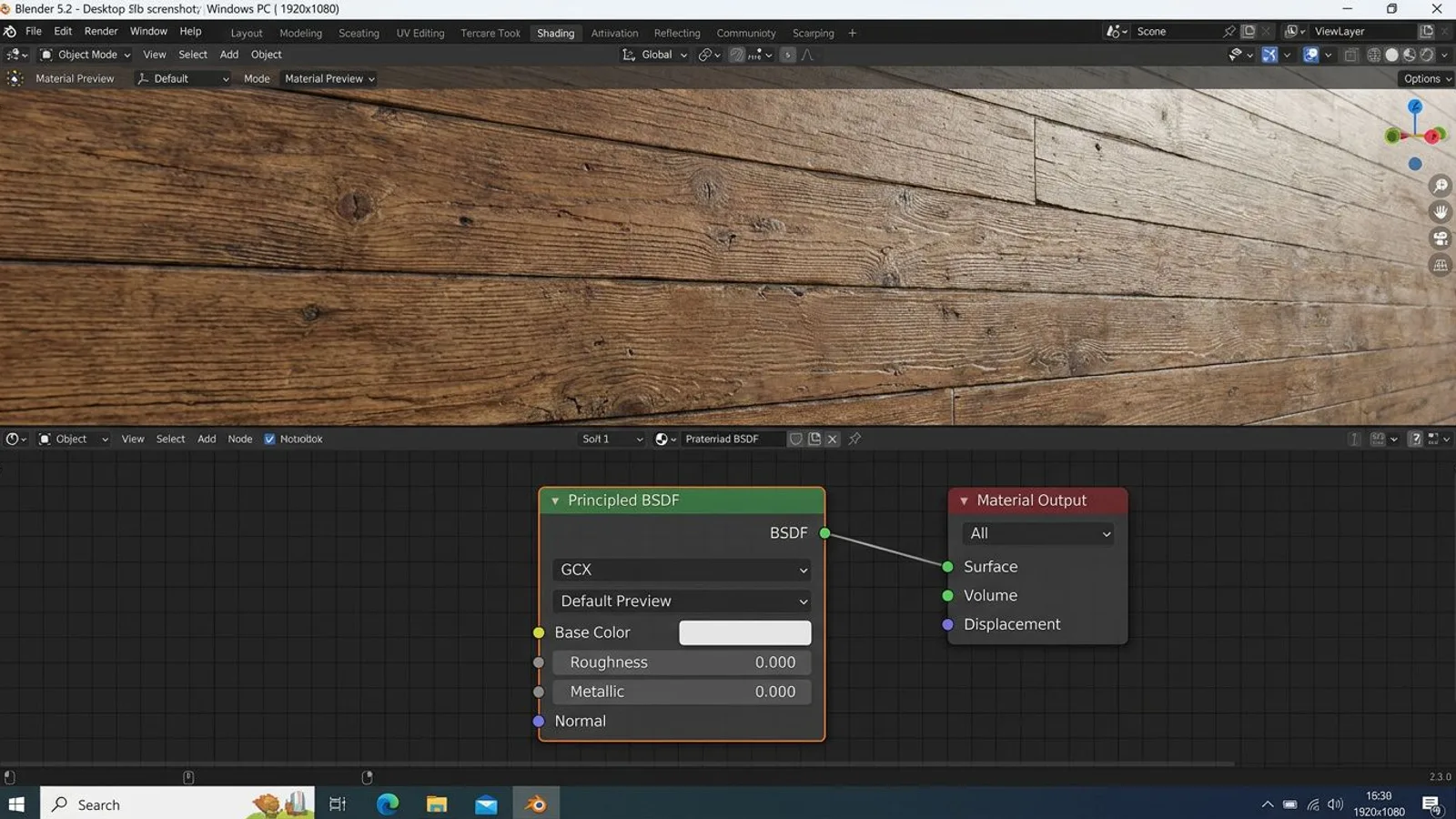This screenshot has height=819, width=1456.
Task: Pin the node editor material
Action: tap(854, 439)
